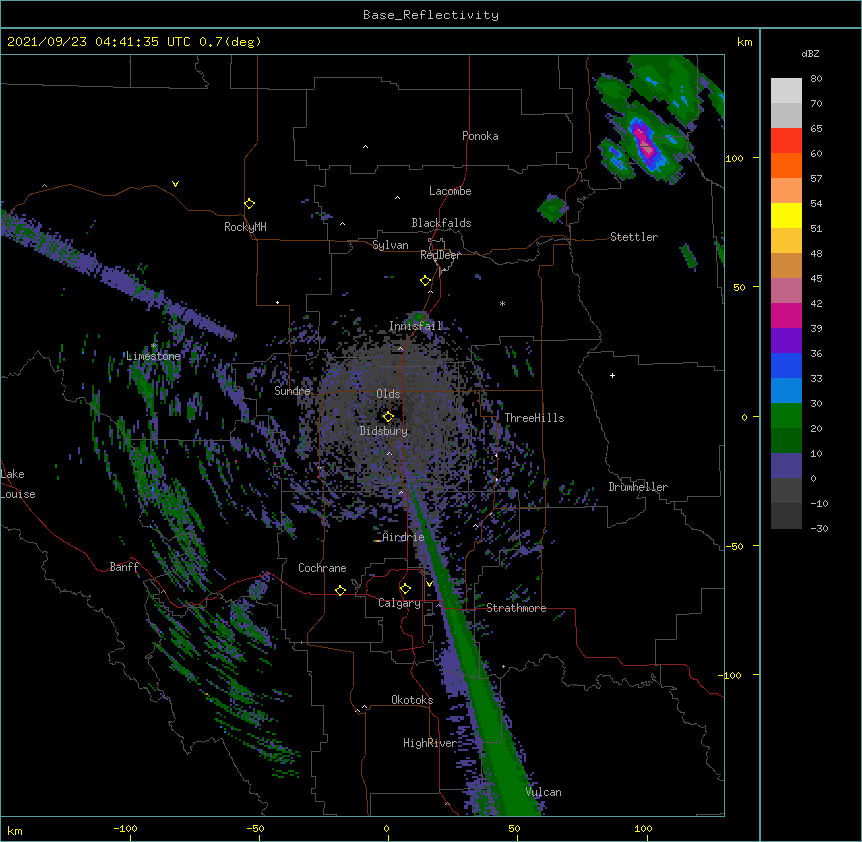Click the RedDeer city label

pyautogui.click(x=440, y=255)
